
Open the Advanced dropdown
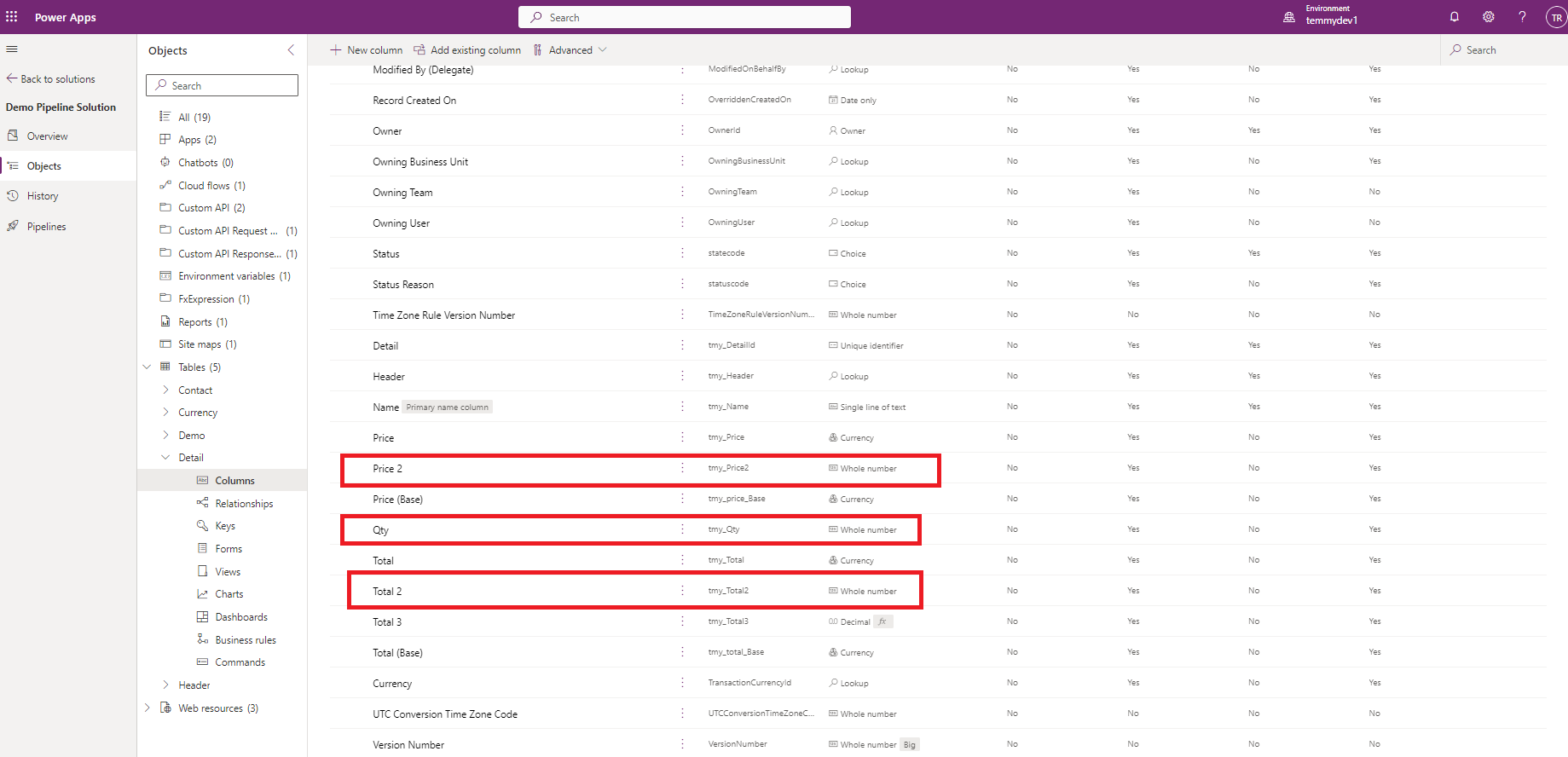[x=570, y=50]
